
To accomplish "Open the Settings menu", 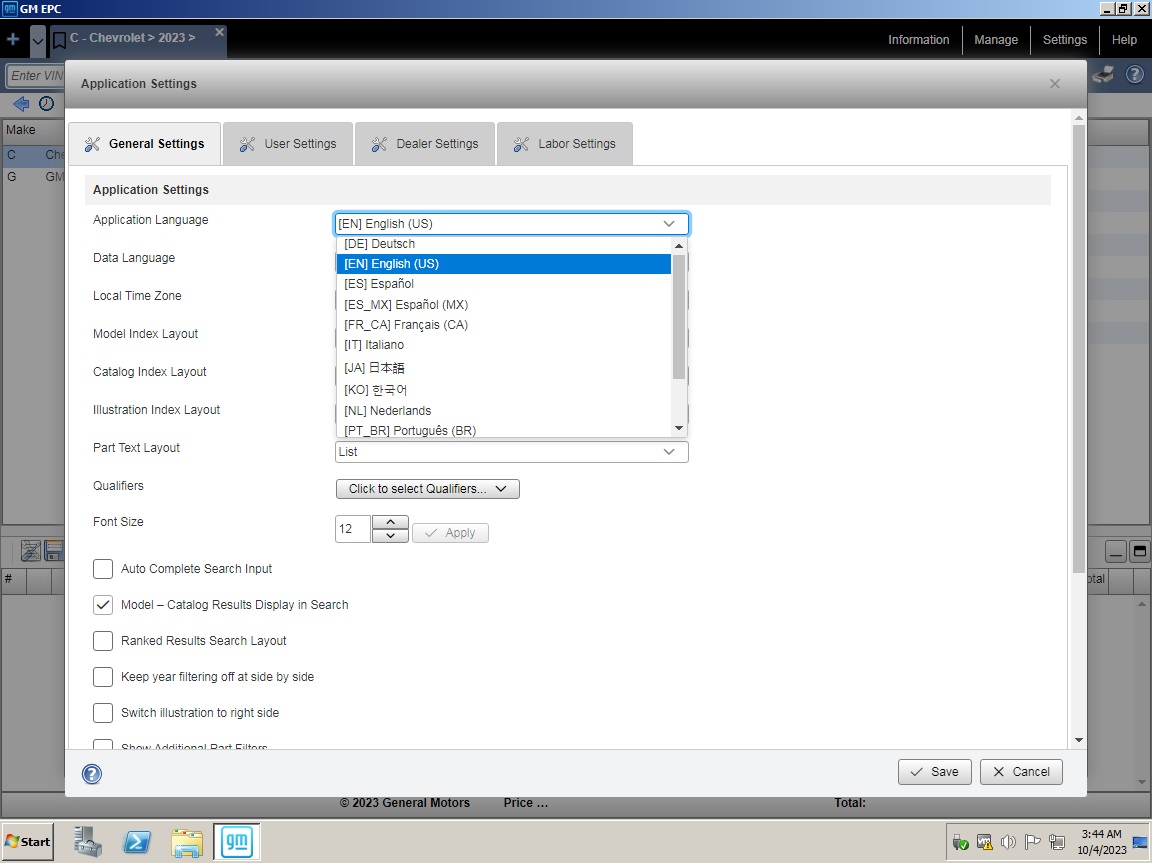I will pos(1065,40).
